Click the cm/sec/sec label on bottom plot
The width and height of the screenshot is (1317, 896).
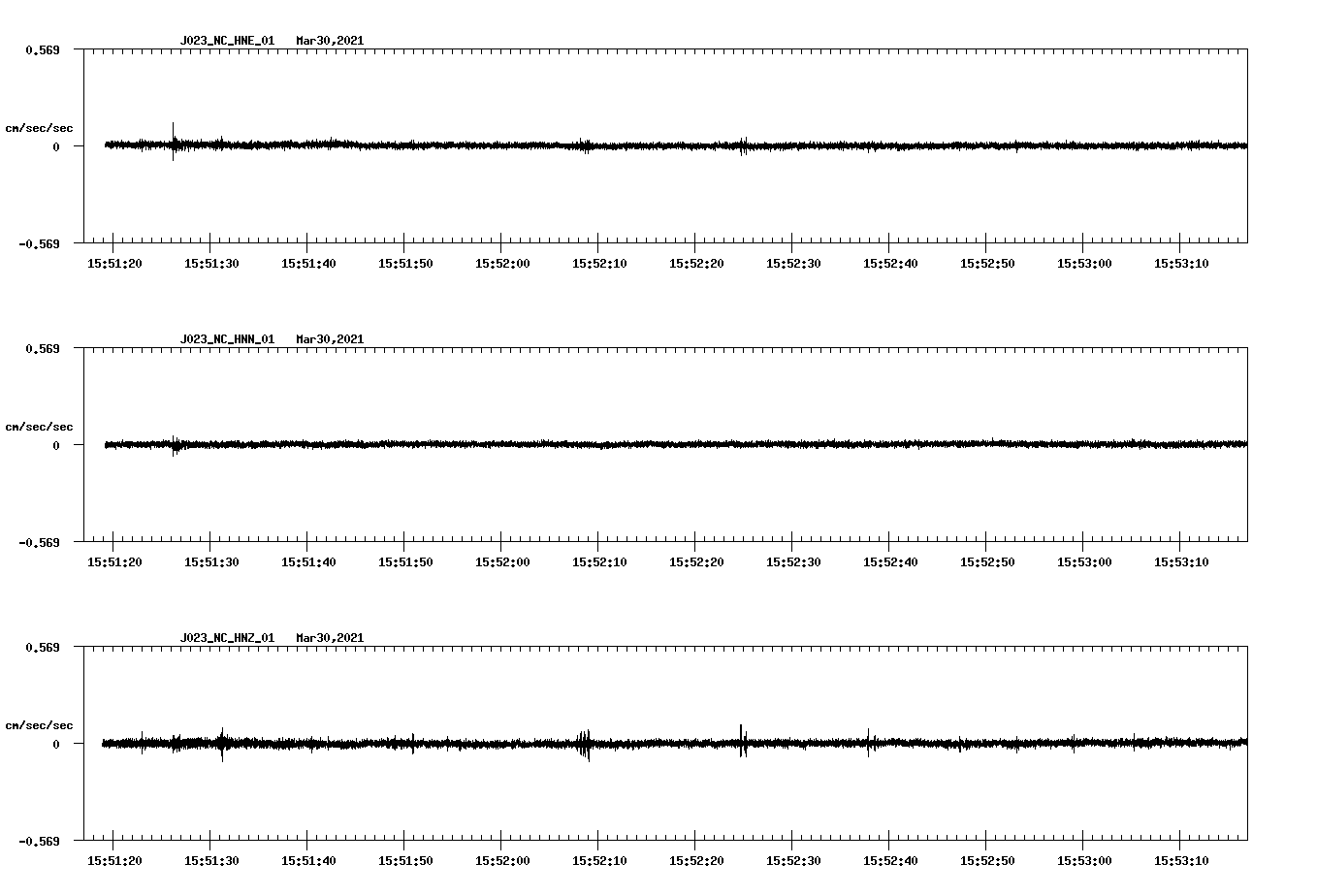pos(41,723)
